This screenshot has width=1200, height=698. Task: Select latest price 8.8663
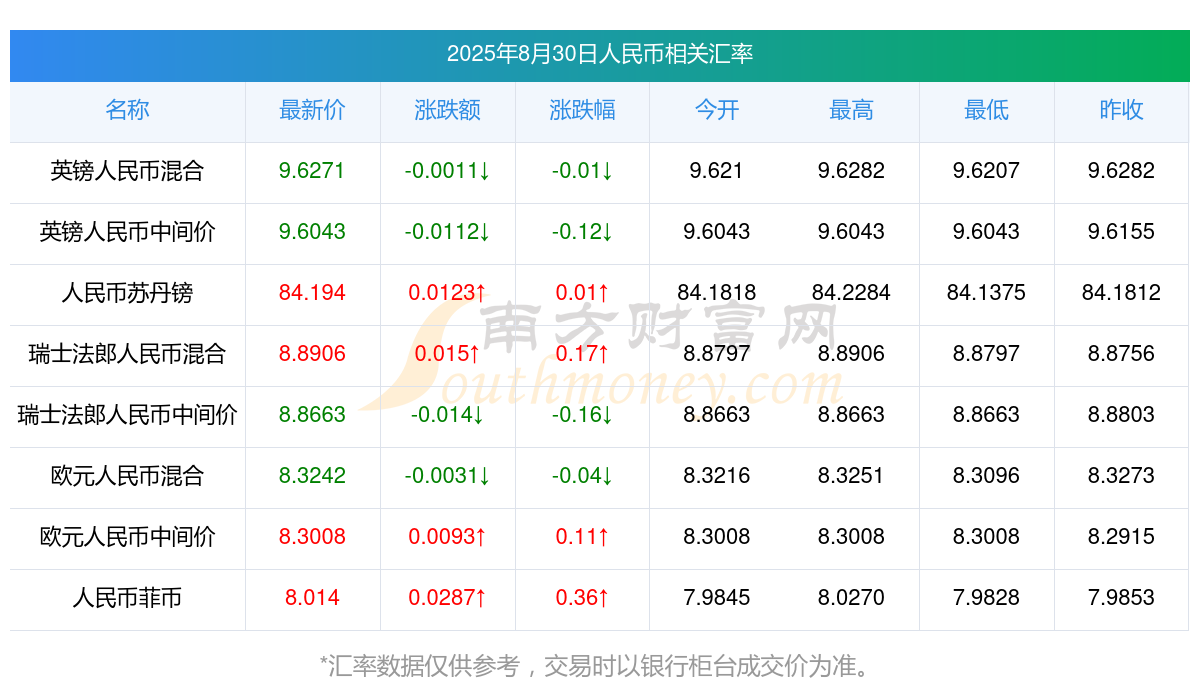pos(312,415)
